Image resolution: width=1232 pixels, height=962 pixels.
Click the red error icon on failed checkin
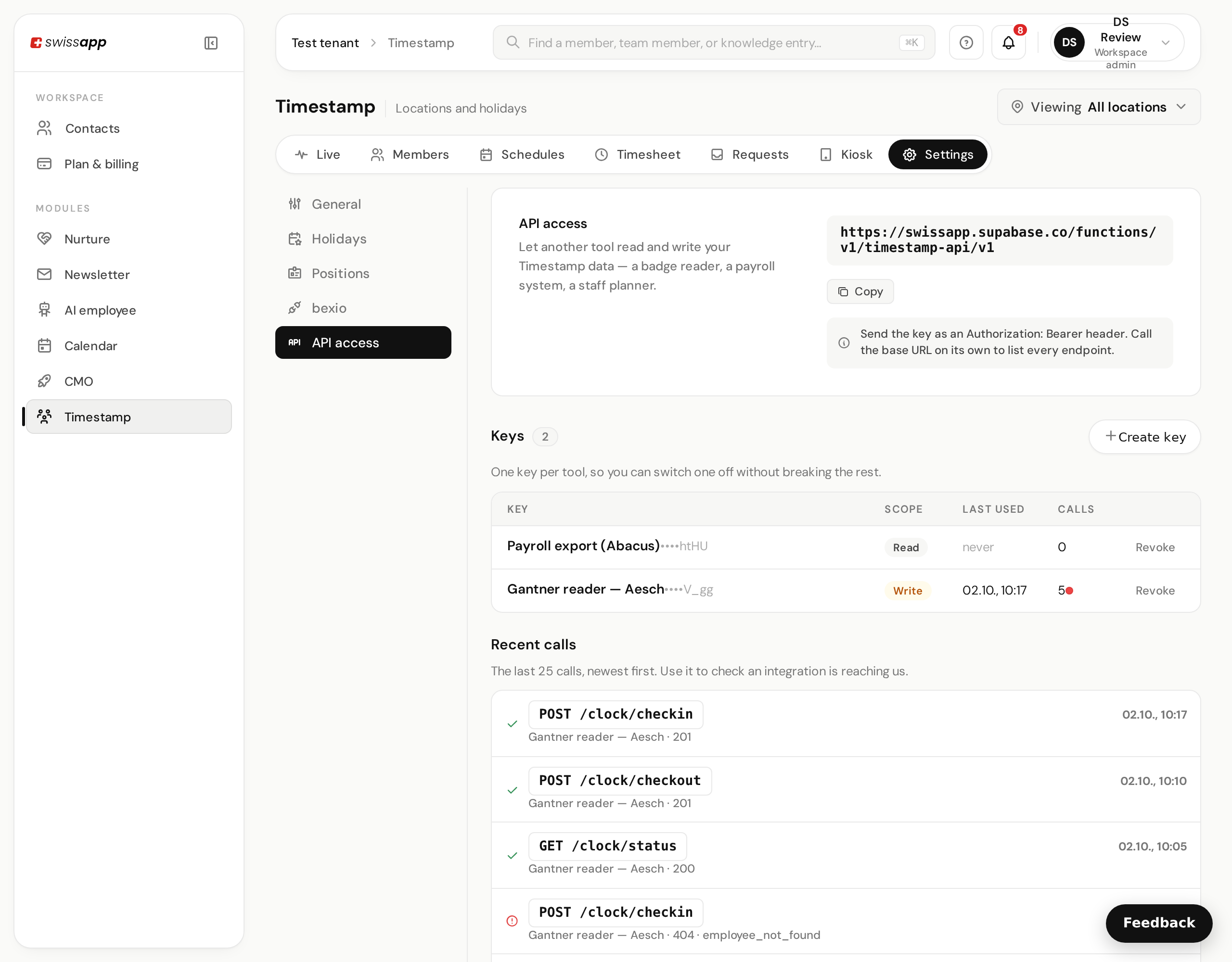coord(512,922)
